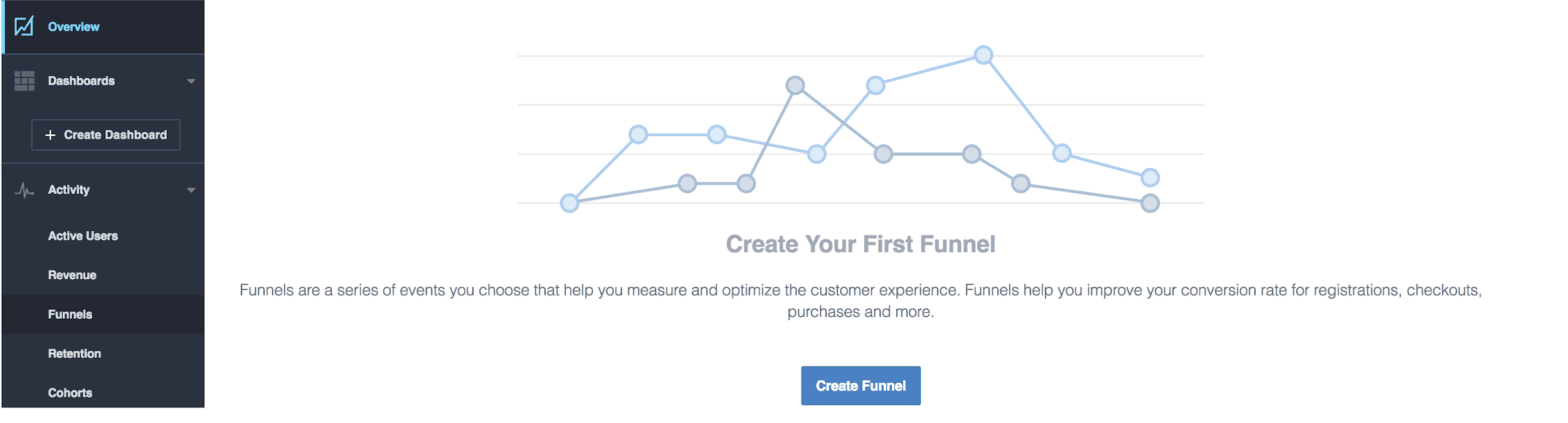Click the highest blue point on the chart
Image resolution: width=1568 pixels, height=423 pixels.
coord(983,55)
